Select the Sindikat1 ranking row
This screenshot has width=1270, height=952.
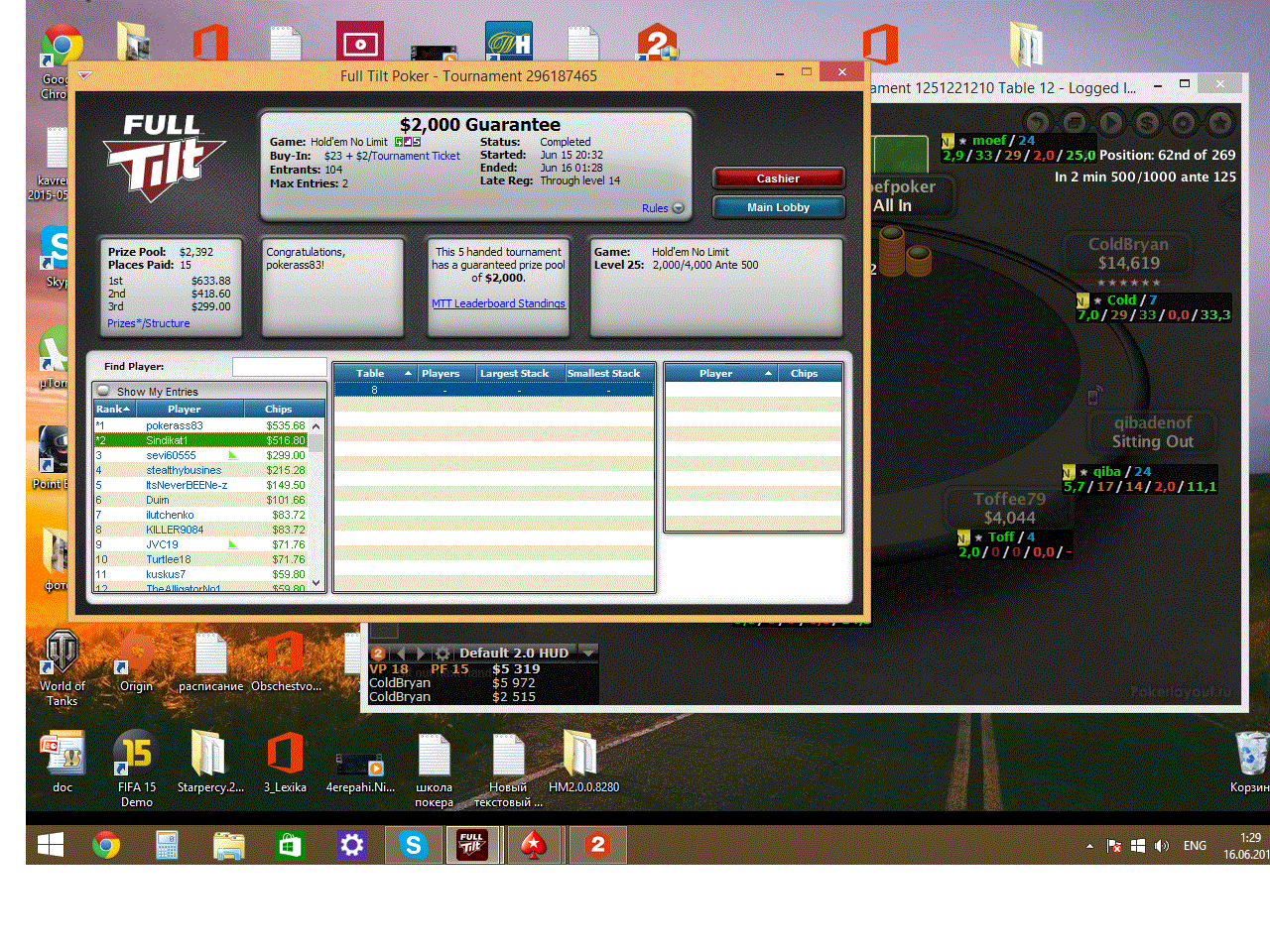point(201,440)
